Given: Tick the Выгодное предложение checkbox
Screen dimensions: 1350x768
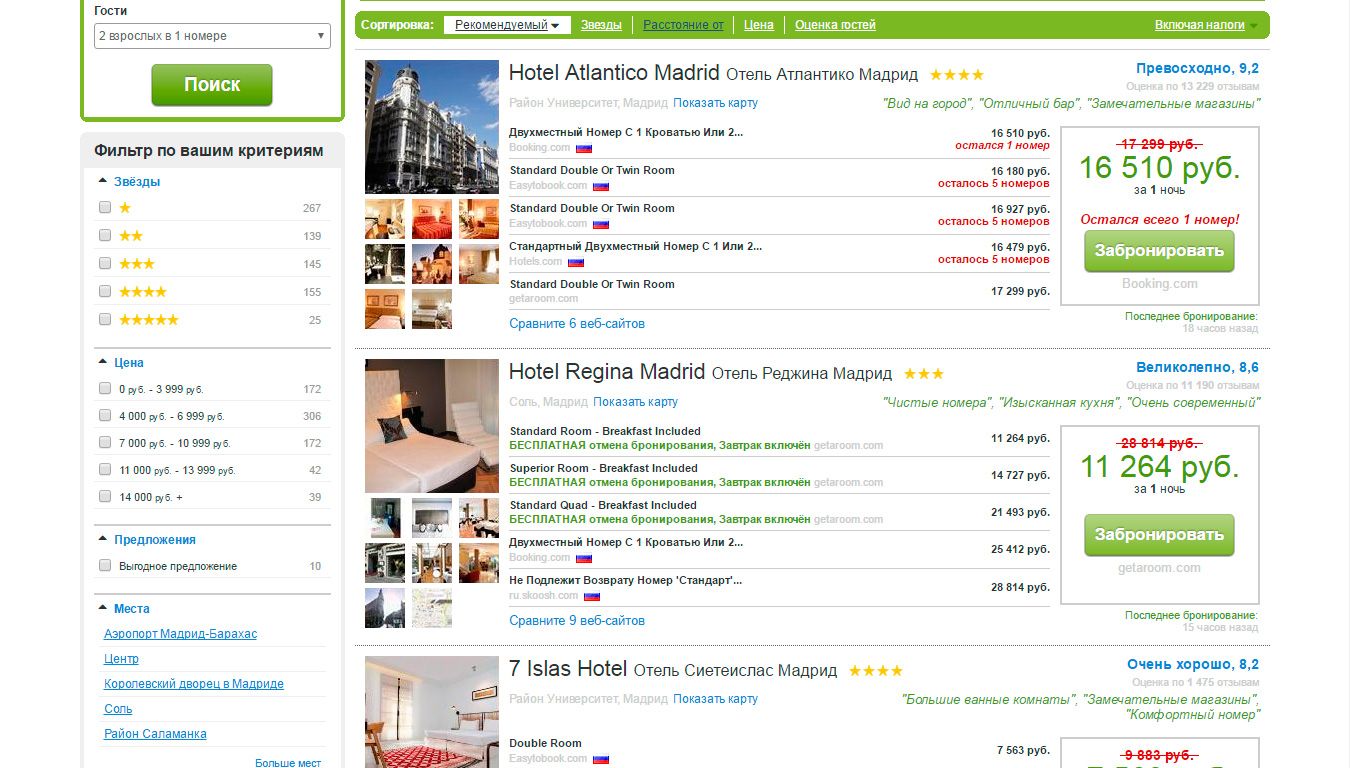Looking at the screenshot, I should [105, 565].
